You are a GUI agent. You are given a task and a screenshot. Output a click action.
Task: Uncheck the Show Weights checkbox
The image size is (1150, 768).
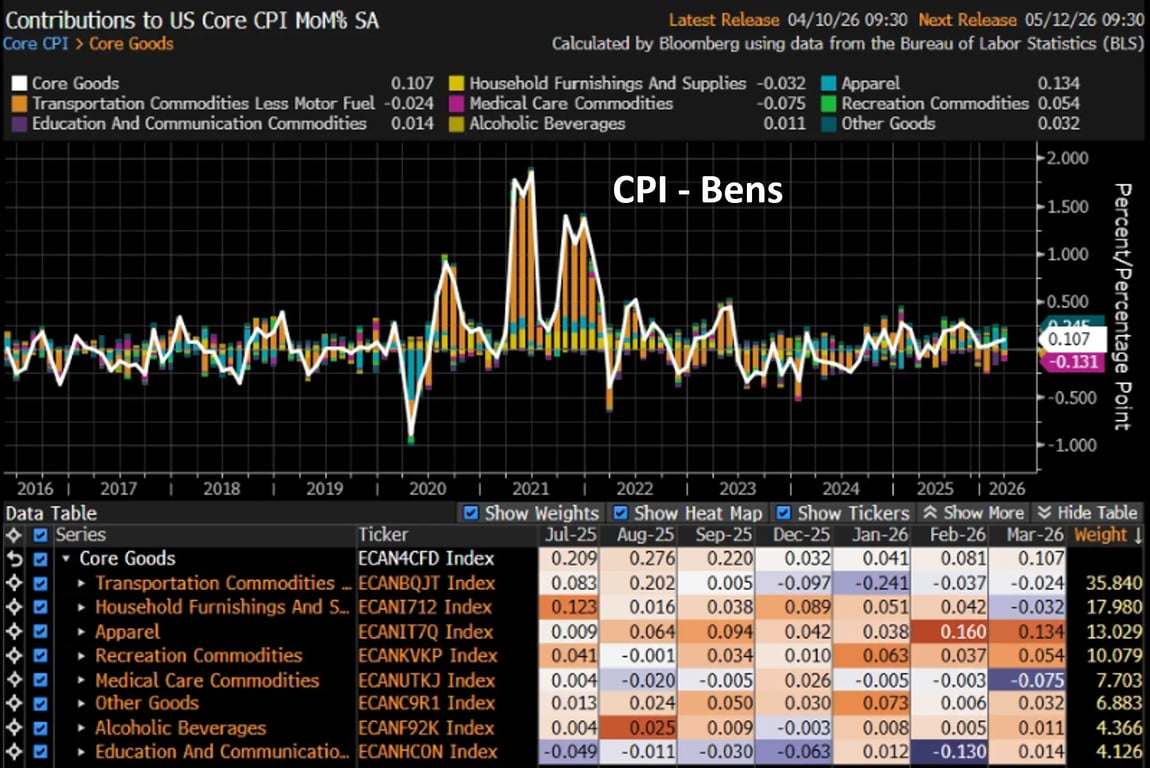pyautogui.click(x=471, y=513)
